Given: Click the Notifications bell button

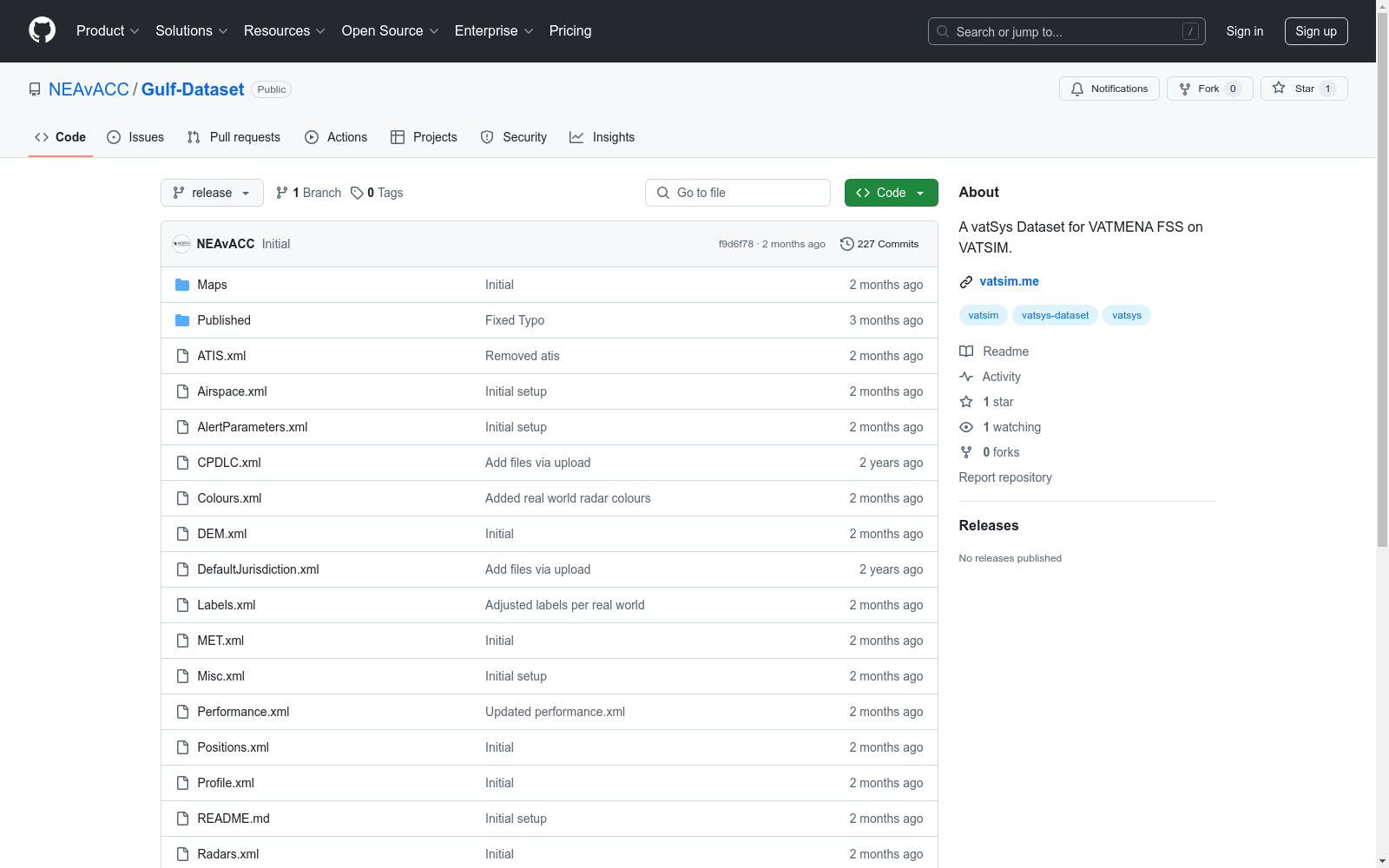Looking at the screenshot, I should (1109, 89).
